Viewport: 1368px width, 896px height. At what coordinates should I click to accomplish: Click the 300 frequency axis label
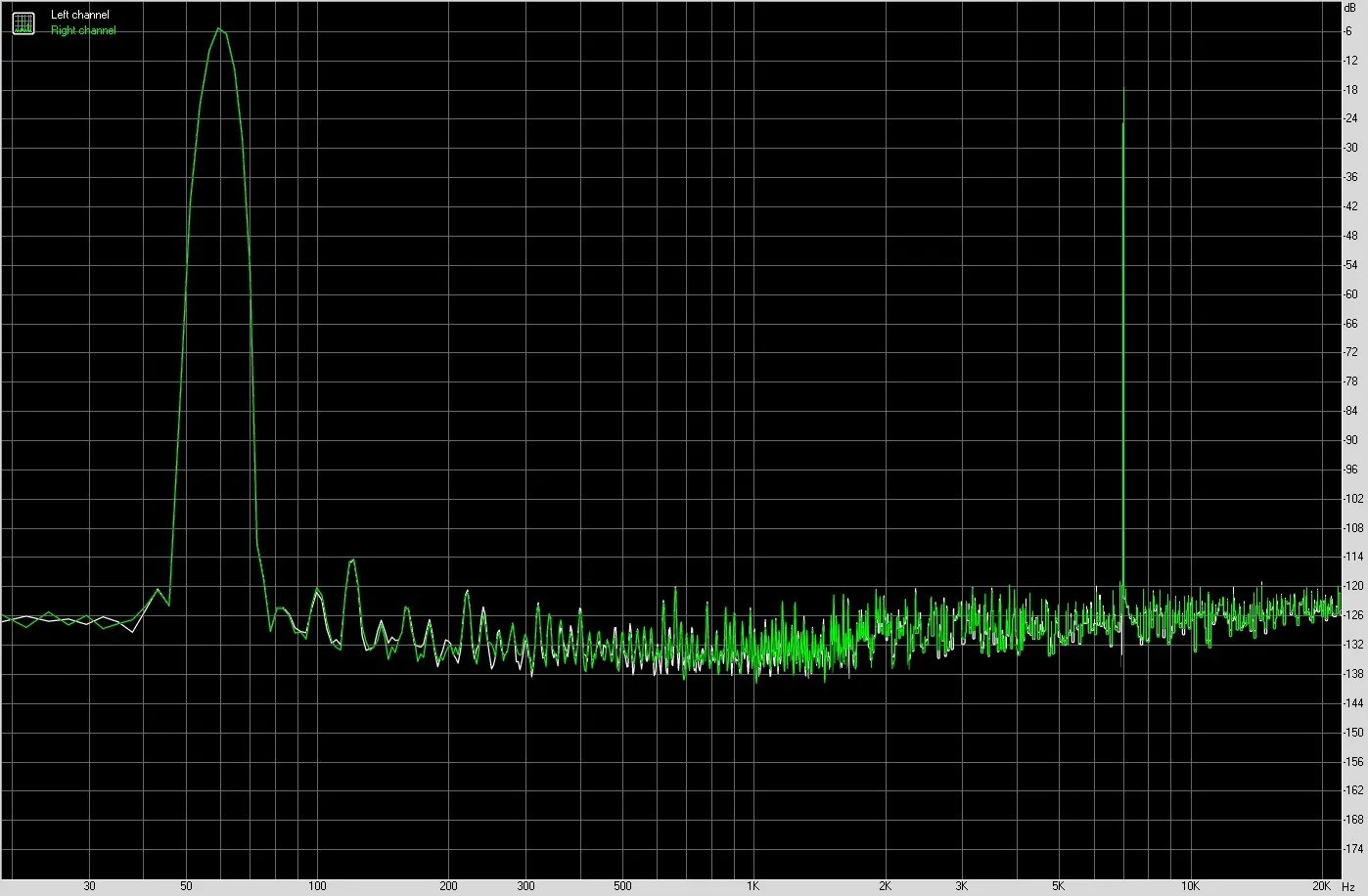tap(525, 886)
